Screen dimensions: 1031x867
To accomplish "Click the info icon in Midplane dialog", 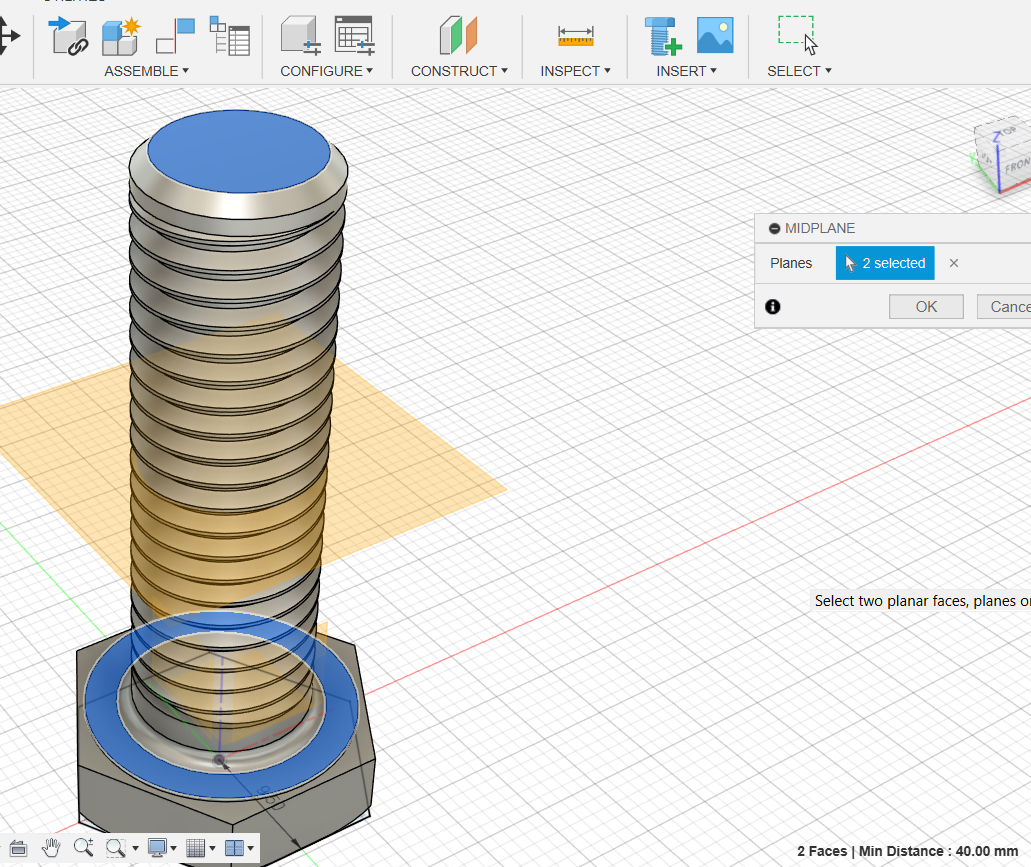I will click(x=772, y=307).
